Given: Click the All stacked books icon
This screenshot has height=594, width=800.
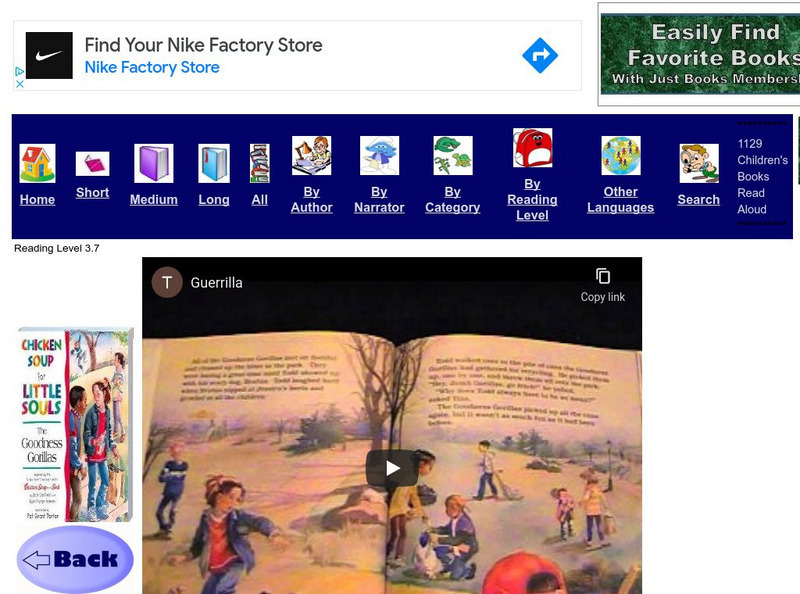Looking at the screenshot, I should coord(260,163).
